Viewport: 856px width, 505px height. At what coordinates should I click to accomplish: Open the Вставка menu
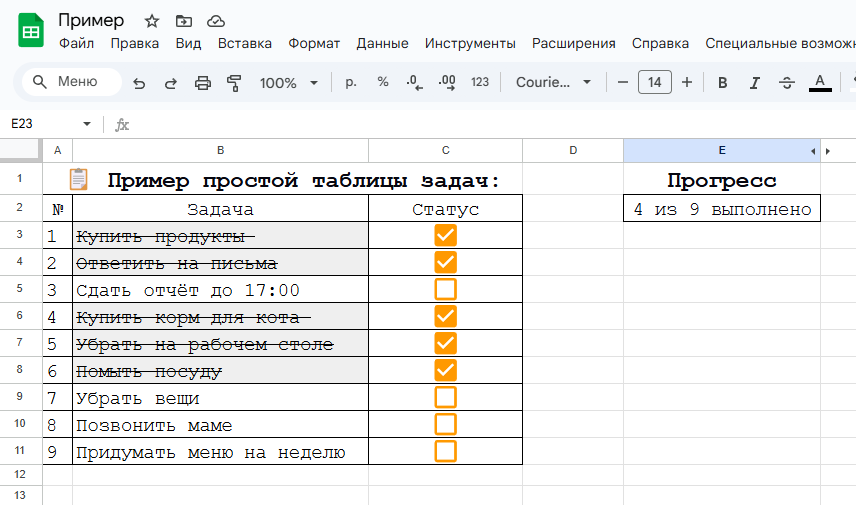[245, 43]
